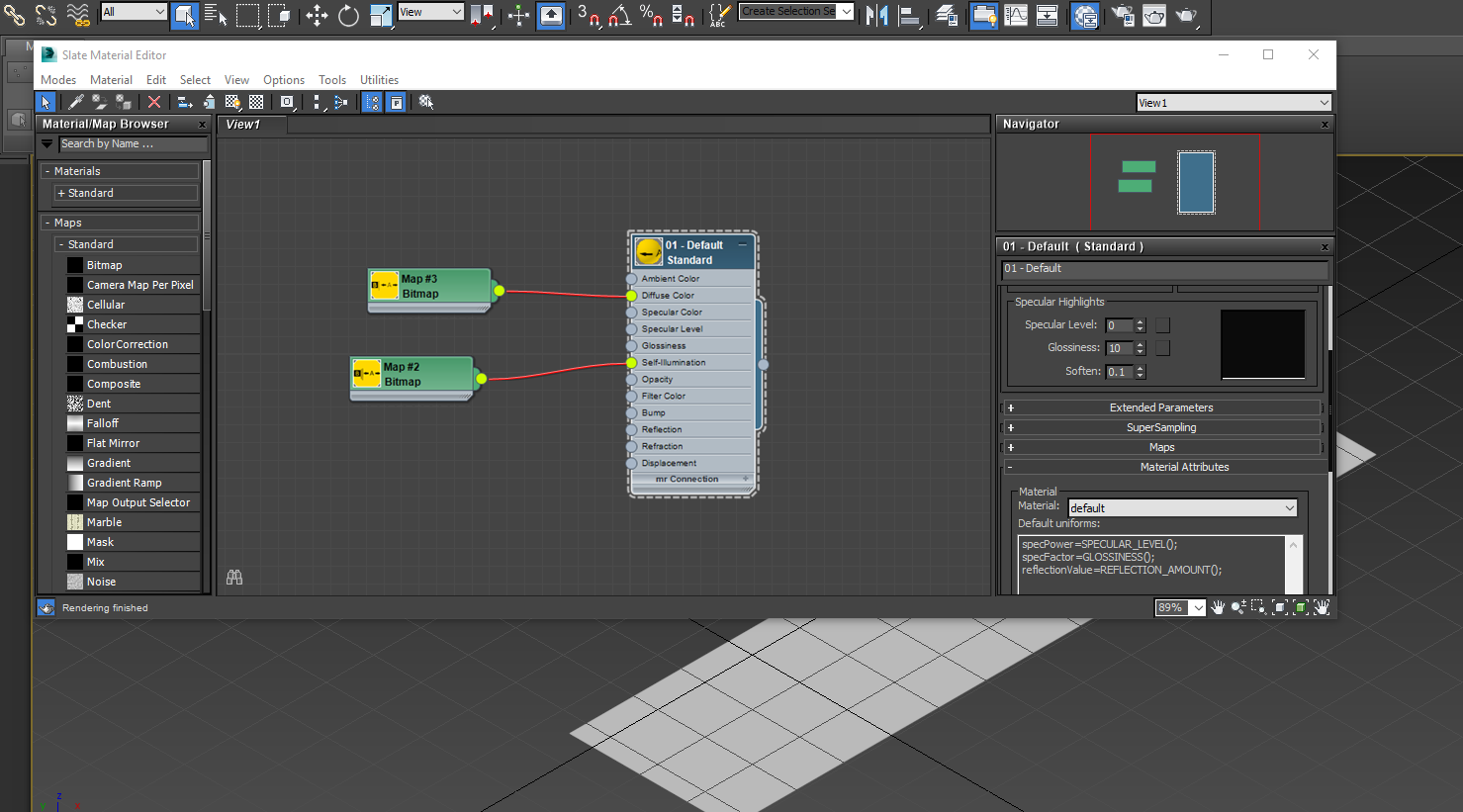Expand the Extended Parameters rollout
The width and height of the screenshot is (1463, 812).
(1161, 407)
